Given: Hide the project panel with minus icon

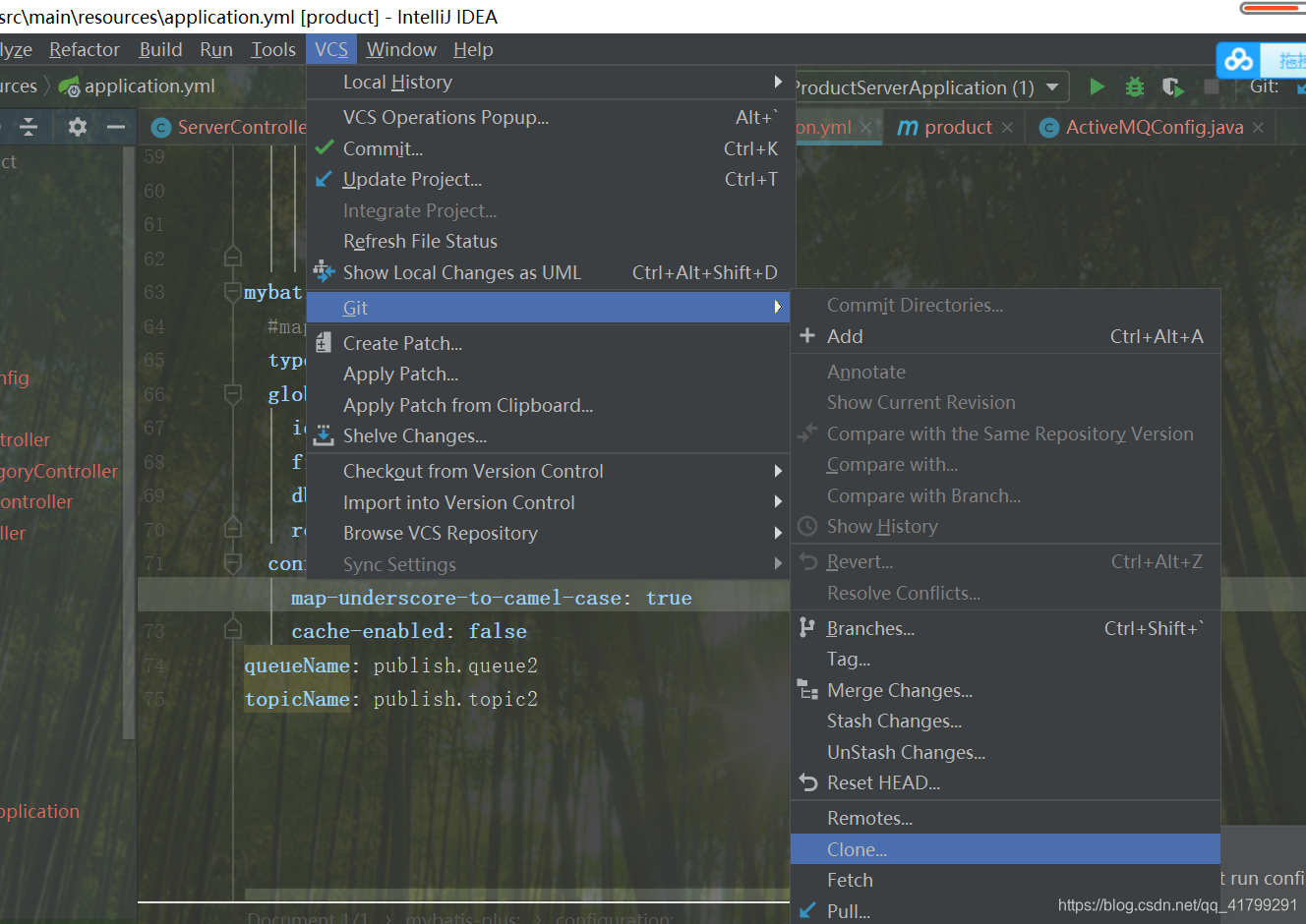Looking at the screenshot, I should [116, 126].
